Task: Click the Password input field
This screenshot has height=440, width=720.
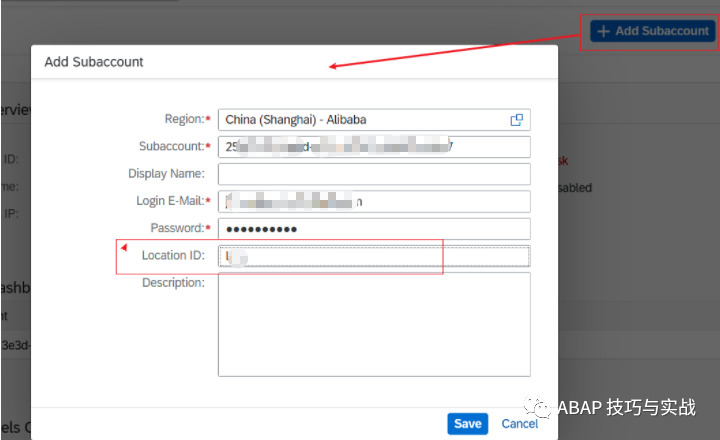Action: tap(374, 229)
